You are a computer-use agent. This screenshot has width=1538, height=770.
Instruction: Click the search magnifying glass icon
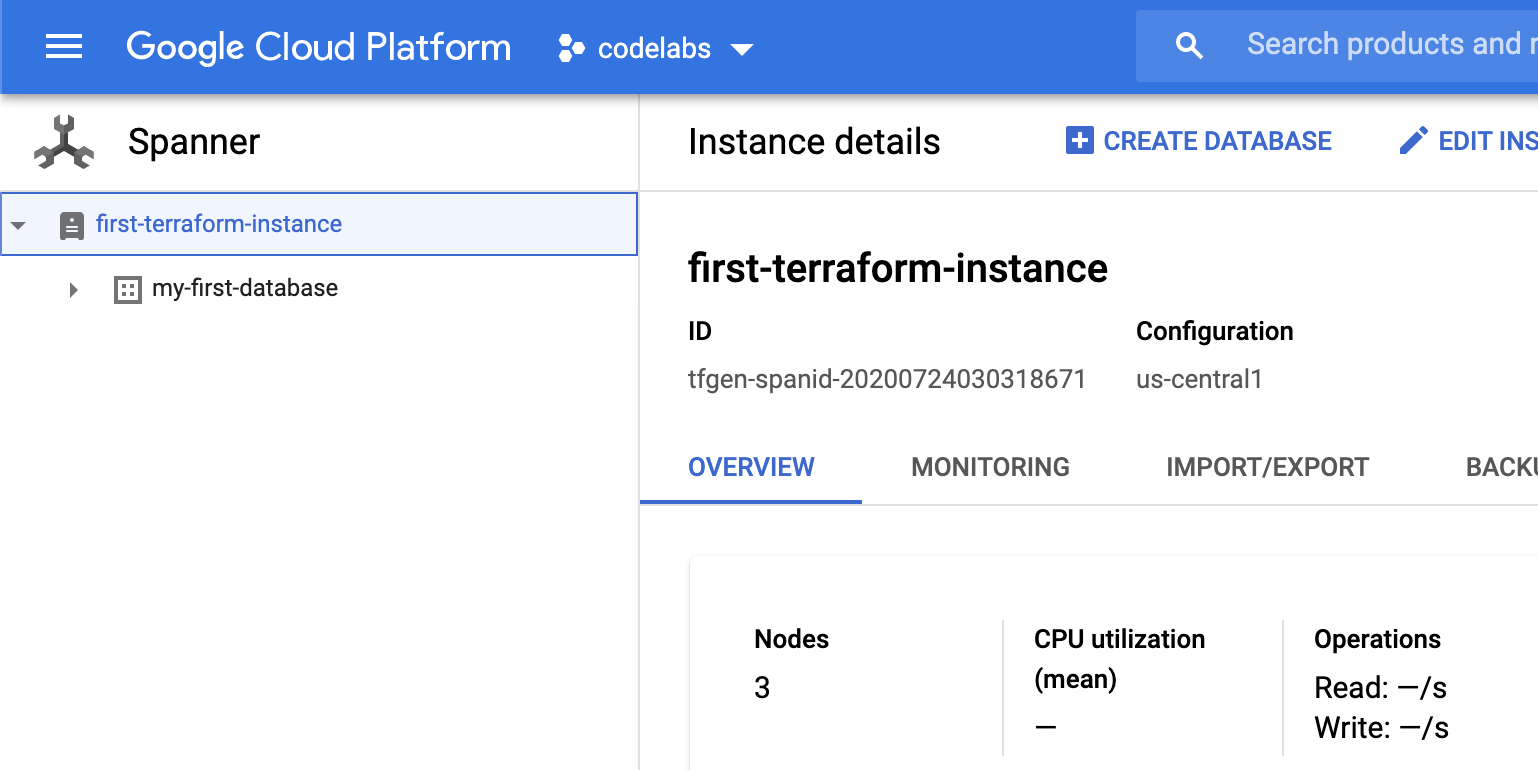[x=1189, y=46]
